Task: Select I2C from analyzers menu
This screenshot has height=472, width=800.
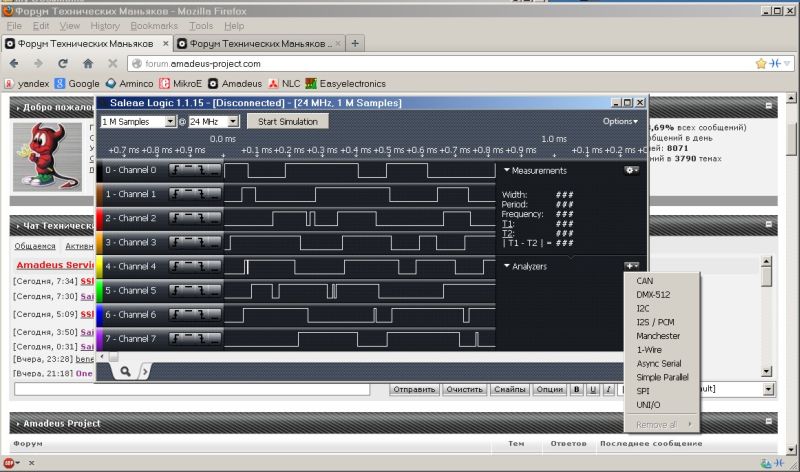Action: tap(645, 308)
